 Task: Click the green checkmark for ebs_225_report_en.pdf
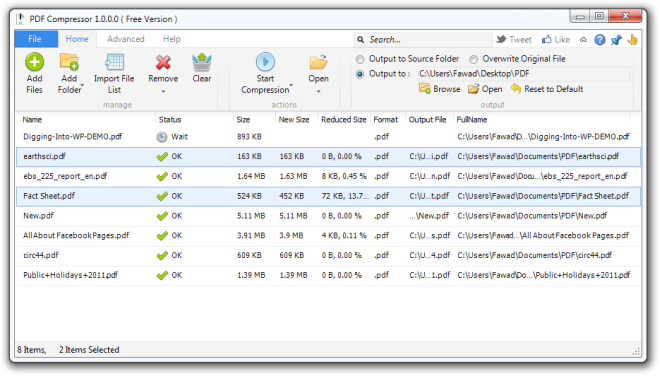(162, 176)
